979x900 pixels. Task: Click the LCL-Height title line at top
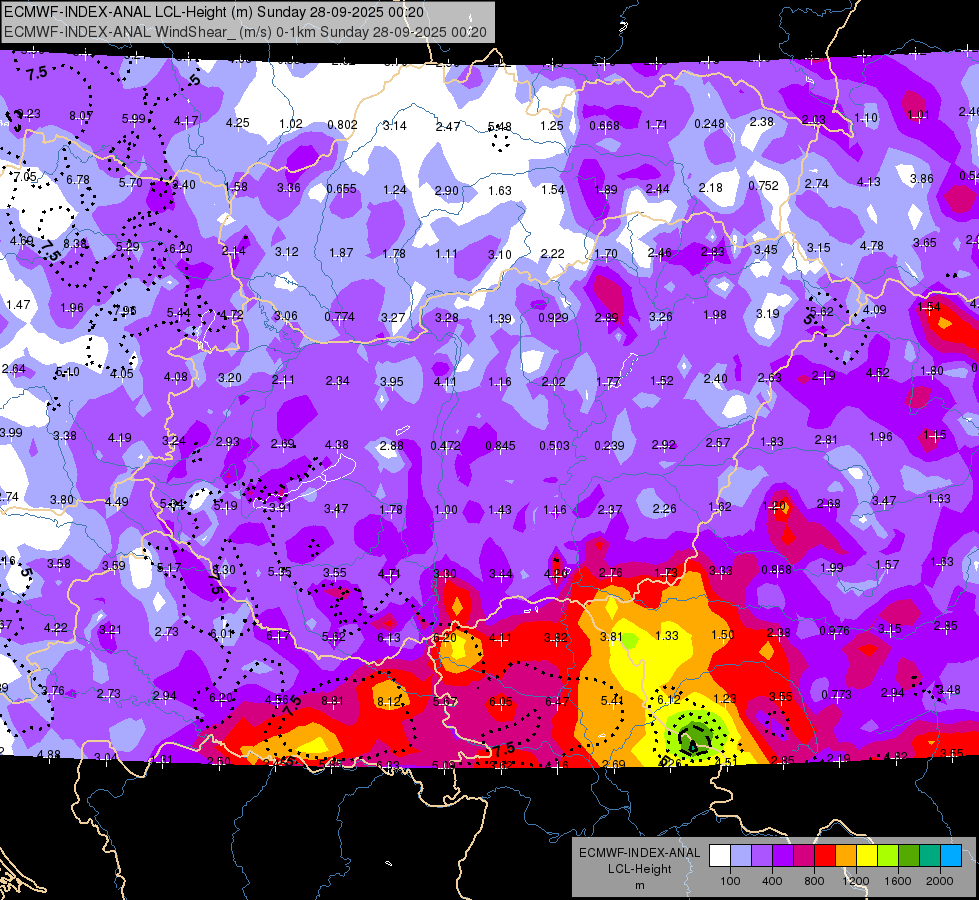[214, 12]
